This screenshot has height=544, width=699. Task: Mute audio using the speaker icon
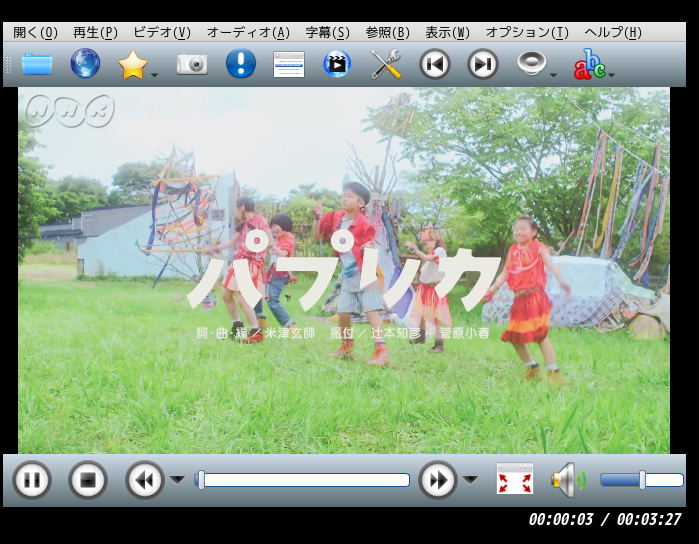568,480
